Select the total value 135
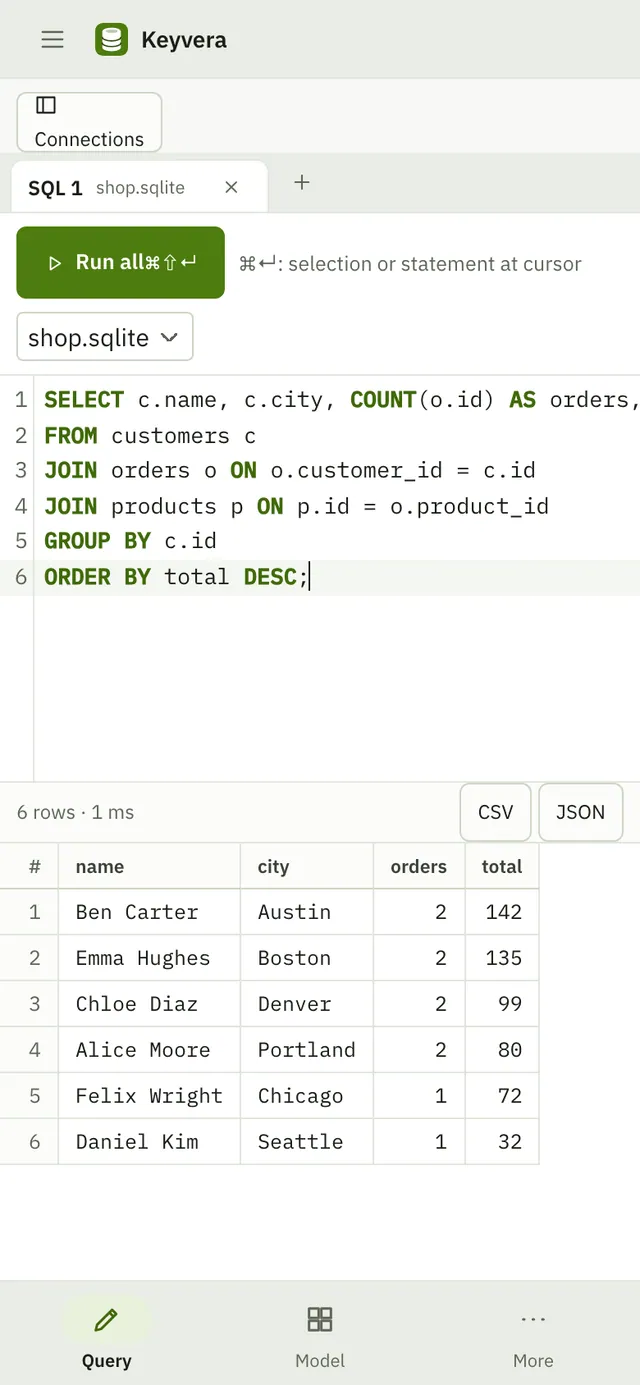 tap(502, 958)
